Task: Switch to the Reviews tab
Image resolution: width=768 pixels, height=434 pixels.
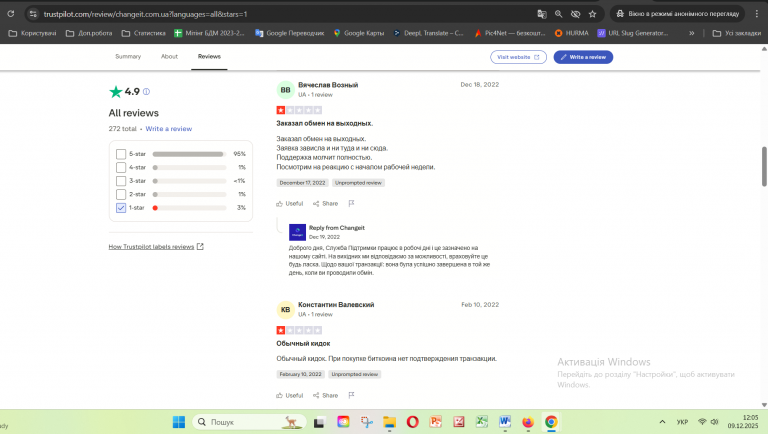Action: (x=209, y=56)
